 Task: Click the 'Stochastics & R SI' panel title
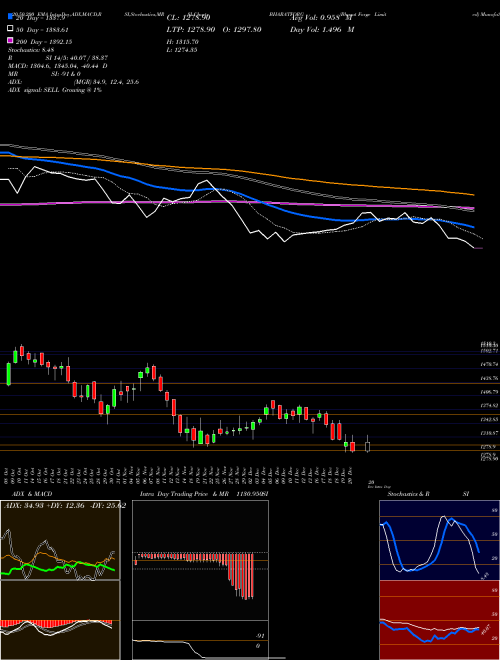click(x=428, y=494)
